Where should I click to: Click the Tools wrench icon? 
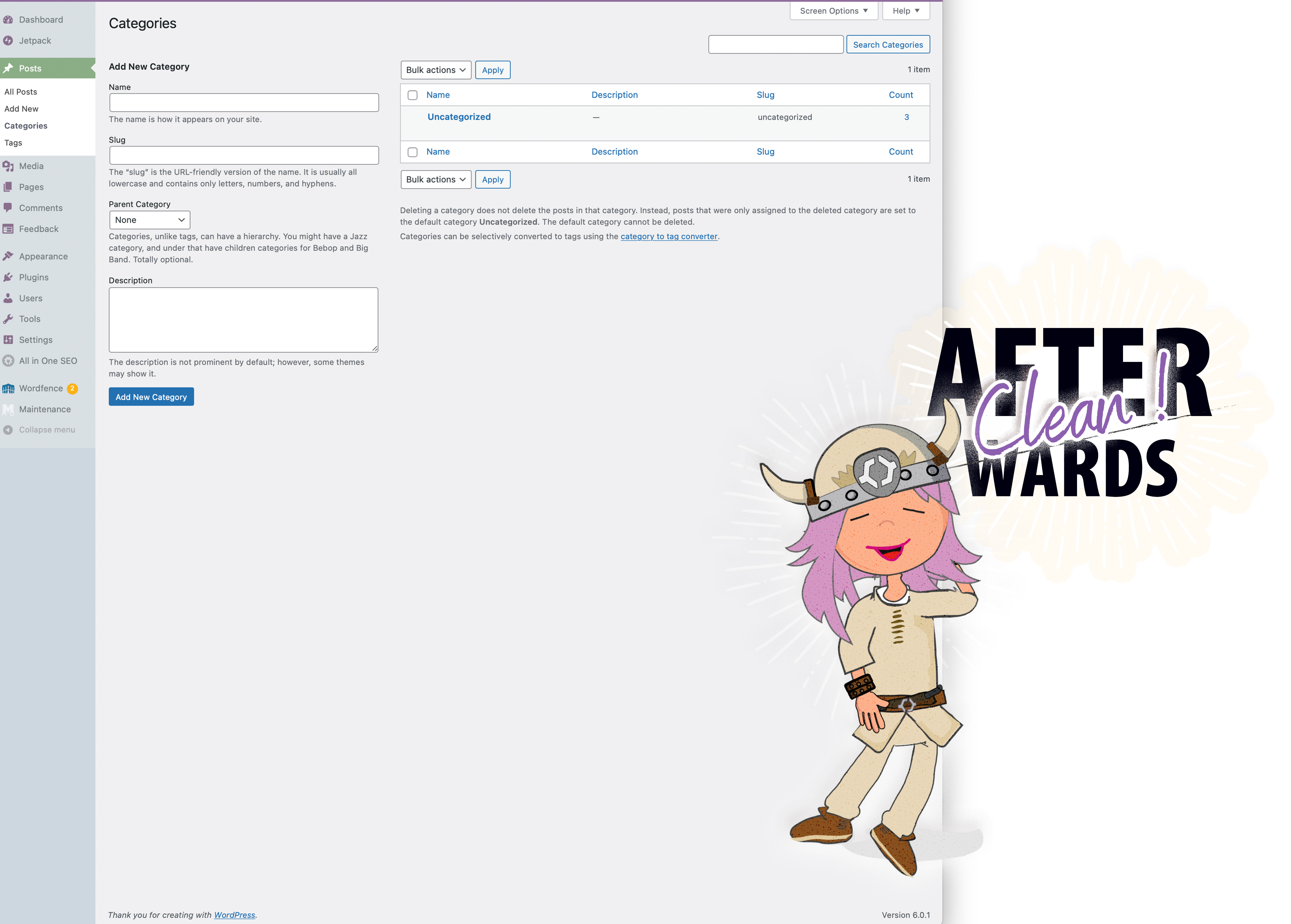[x=8, y=319]
